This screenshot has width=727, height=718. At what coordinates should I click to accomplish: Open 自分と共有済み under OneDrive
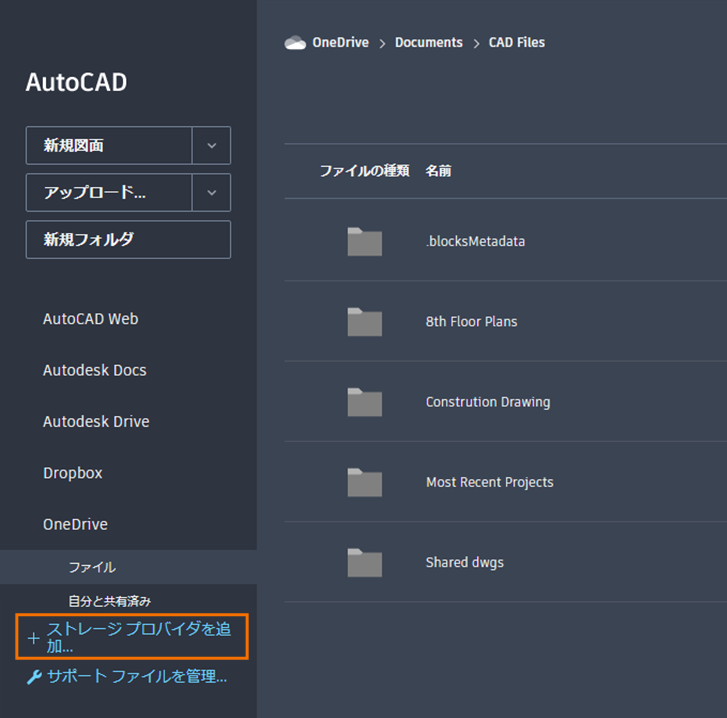tap(109, 601)
